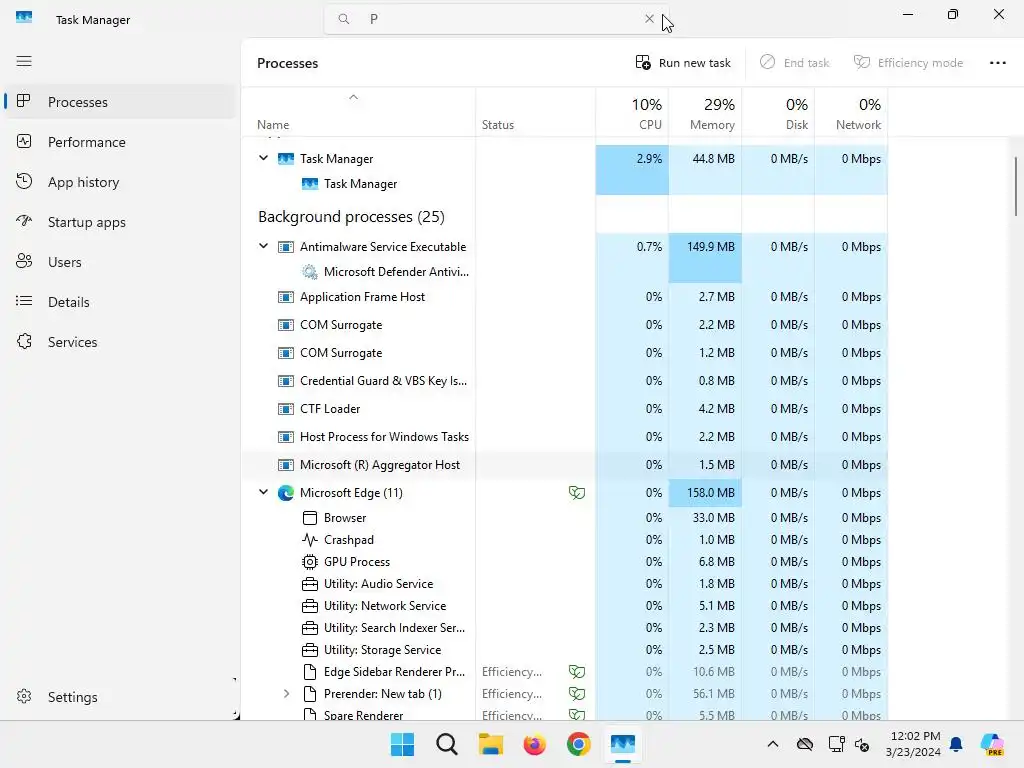Collapse Antimalware Service Executable group
This screenshot has width=1024, height=768.
tap(263, 246)
